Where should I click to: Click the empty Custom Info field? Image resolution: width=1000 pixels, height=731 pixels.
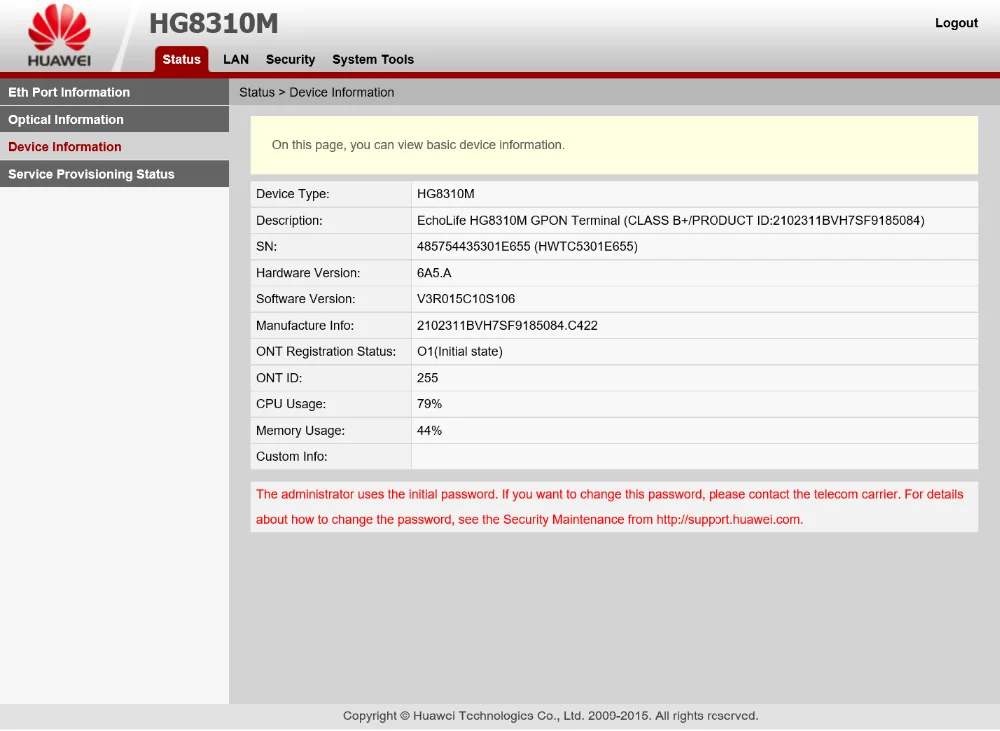(x=693, y=457)
